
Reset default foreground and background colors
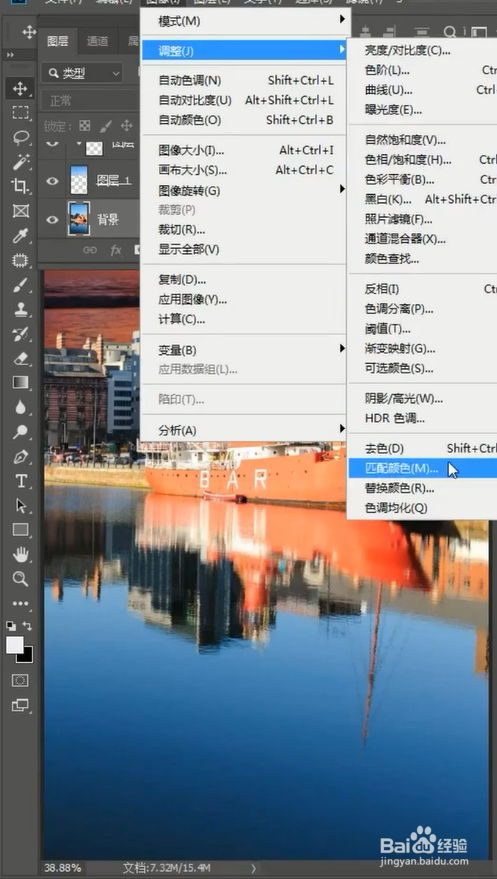pyautogui.click(x=11, y=626)
